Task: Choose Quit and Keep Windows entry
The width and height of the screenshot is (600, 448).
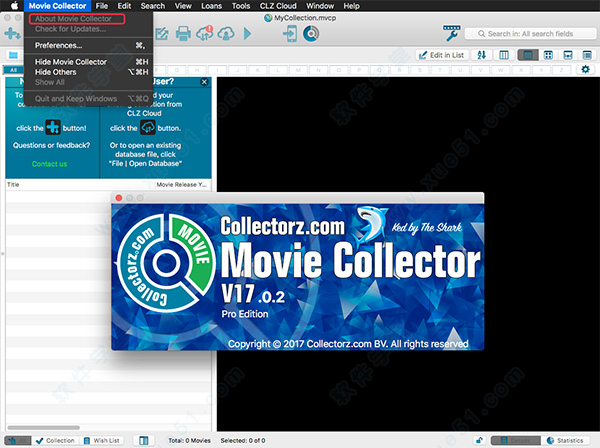Action: [x=88, y=99]
